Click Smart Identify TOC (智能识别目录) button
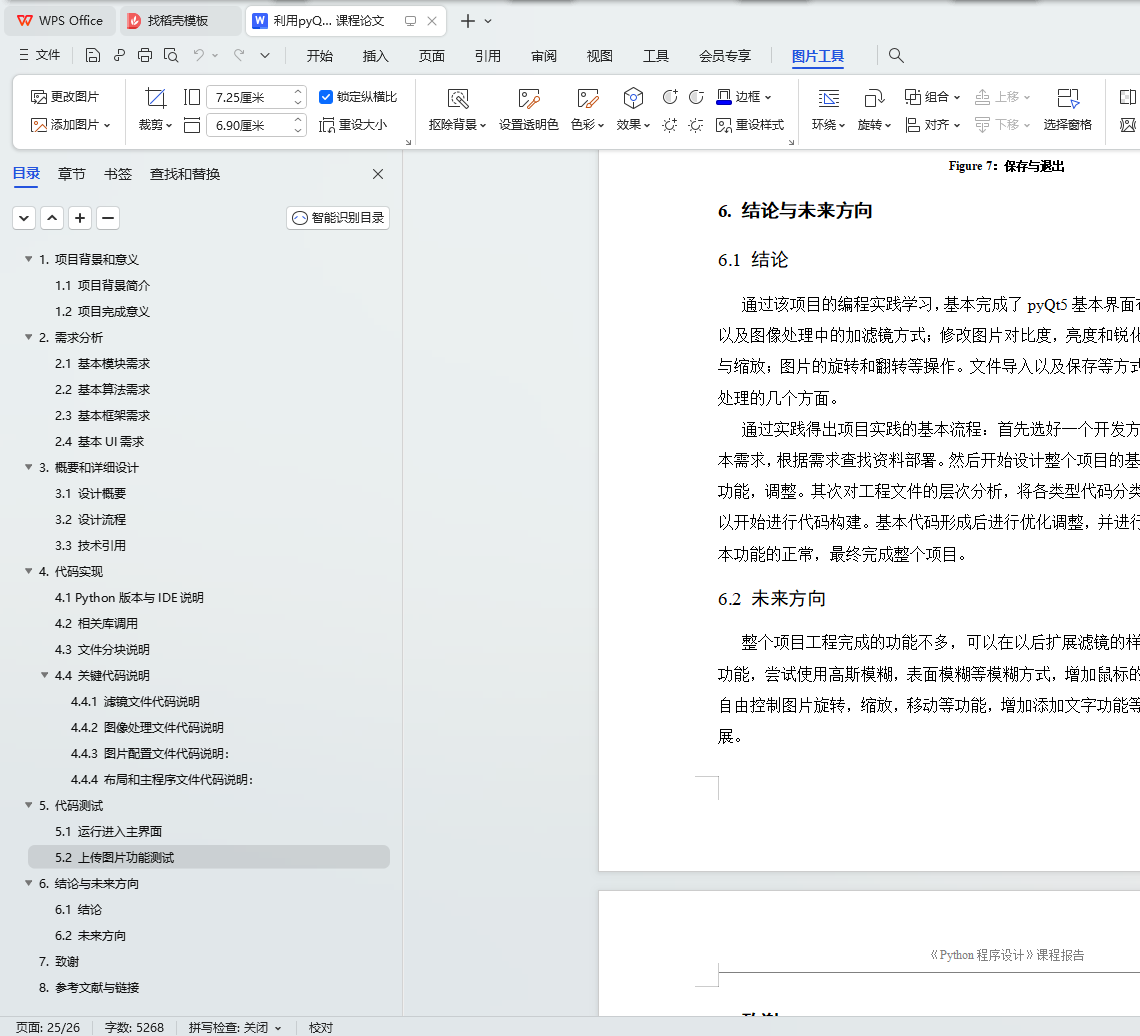 point(338,217)
